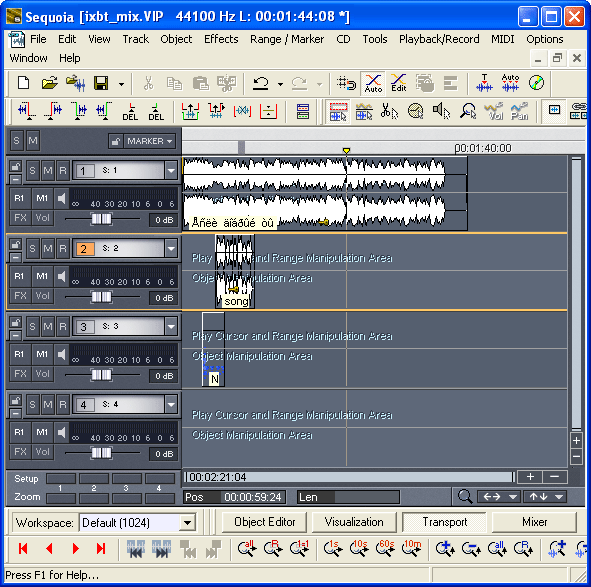Open the Range / Marker menu
Viewport: 591px width, 587px height.
click(287, 39)
